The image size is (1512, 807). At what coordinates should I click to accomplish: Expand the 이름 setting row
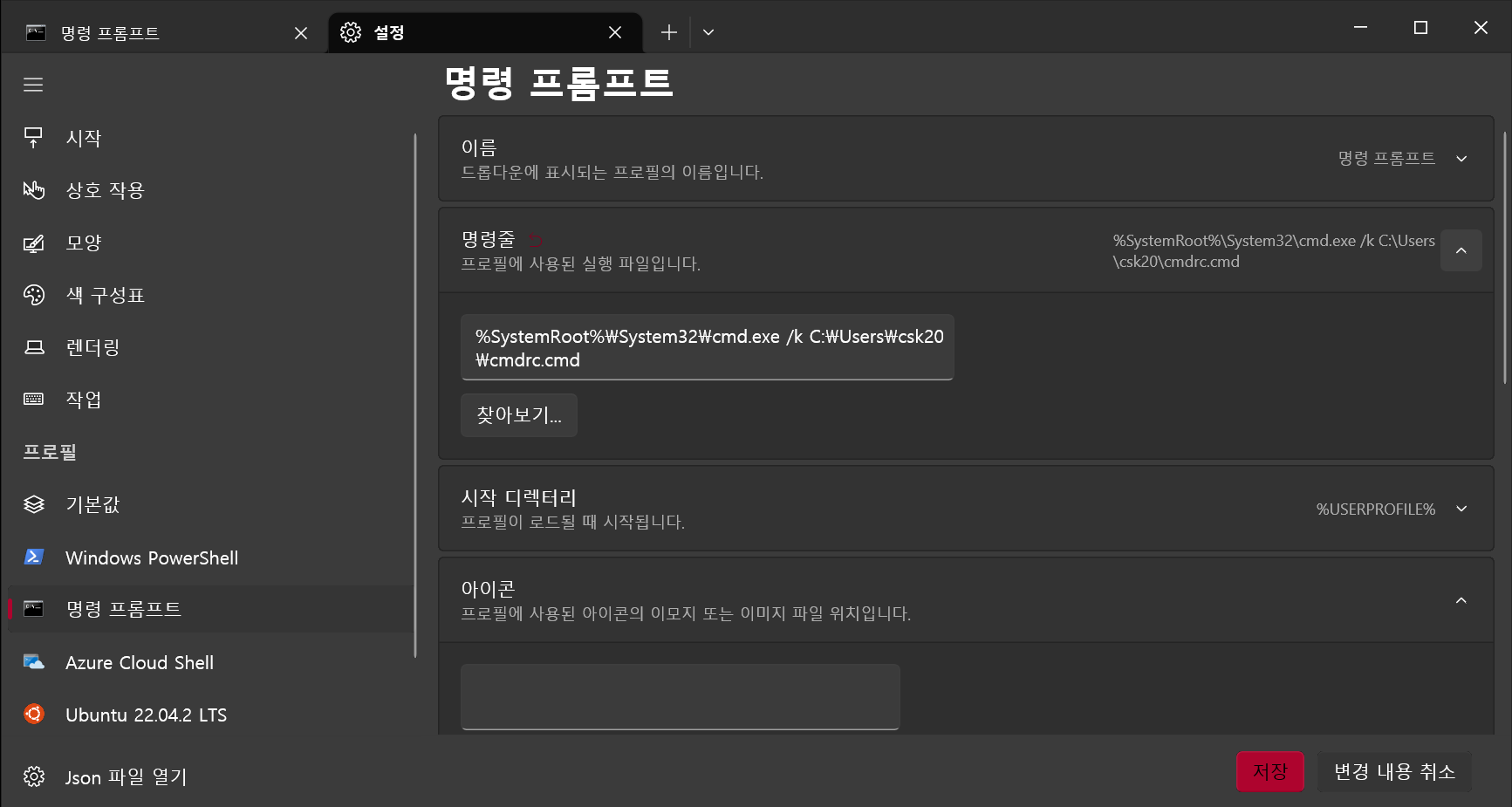(x=966, y=159)
